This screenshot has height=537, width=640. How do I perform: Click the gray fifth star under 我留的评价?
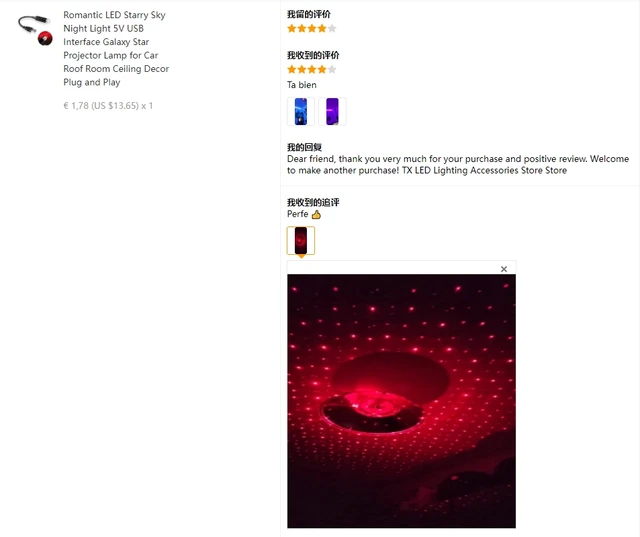click(332, 28)
